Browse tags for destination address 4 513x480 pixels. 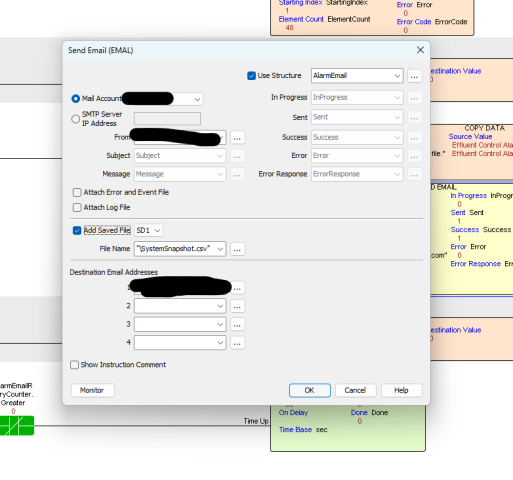pos(237,343)
